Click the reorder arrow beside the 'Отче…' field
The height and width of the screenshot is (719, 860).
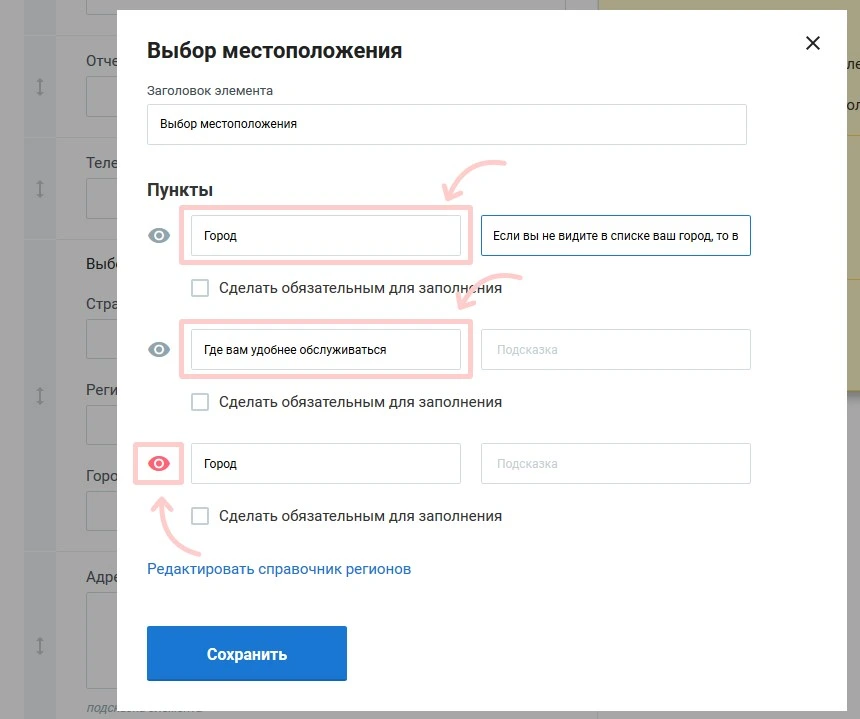[40, 87]
